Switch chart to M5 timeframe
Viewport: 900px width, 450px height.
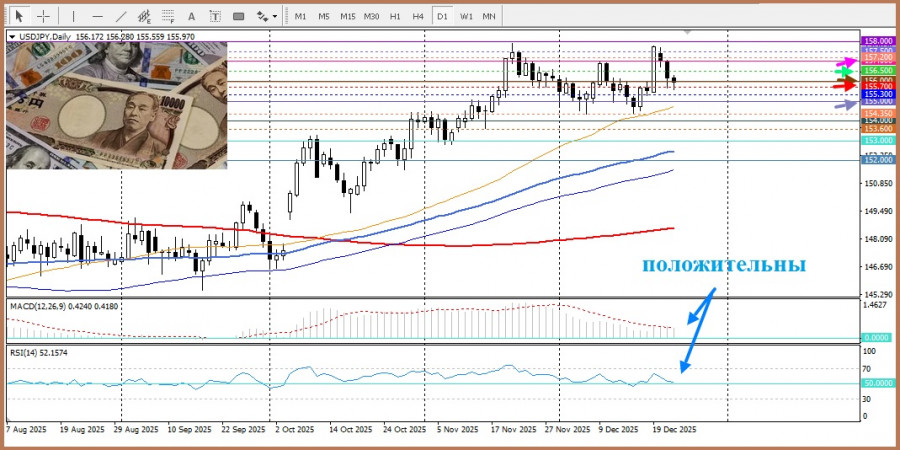click(324, 16)
